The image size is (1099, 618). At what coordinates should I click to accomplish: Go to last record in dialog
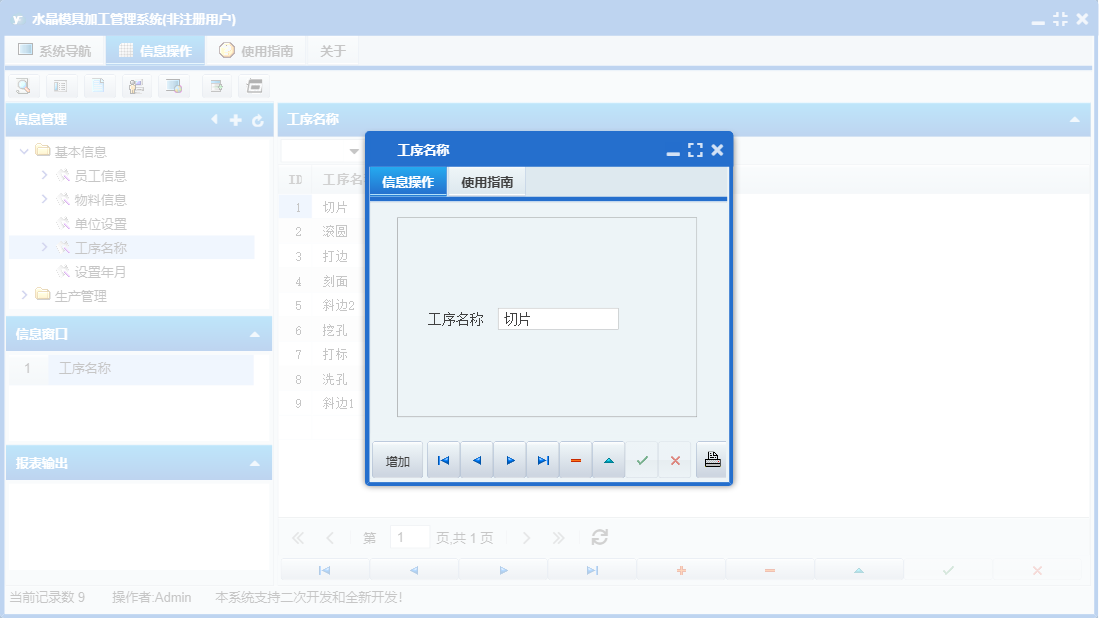coord(543,460)
